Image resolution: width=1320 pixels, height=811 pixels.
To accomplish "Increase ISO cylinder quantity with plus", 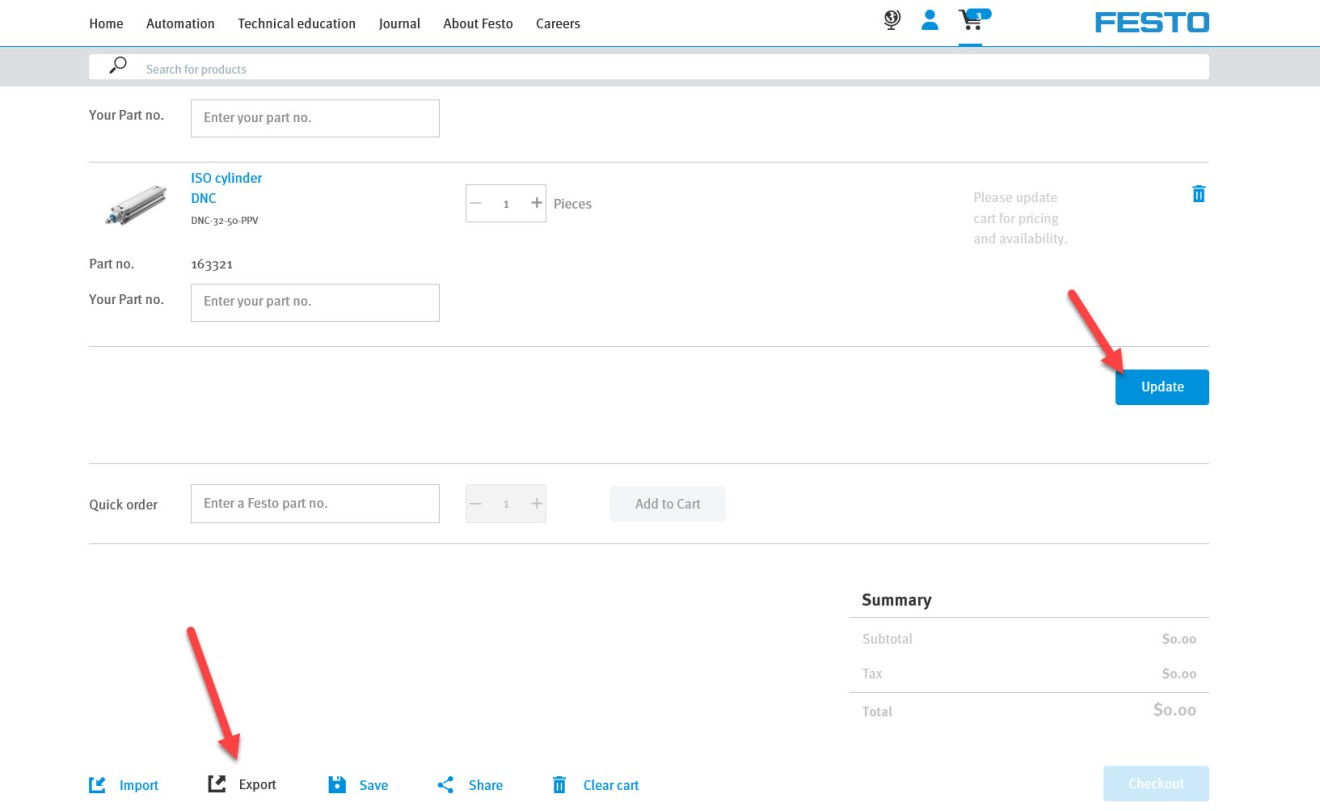I will (537, 203).
